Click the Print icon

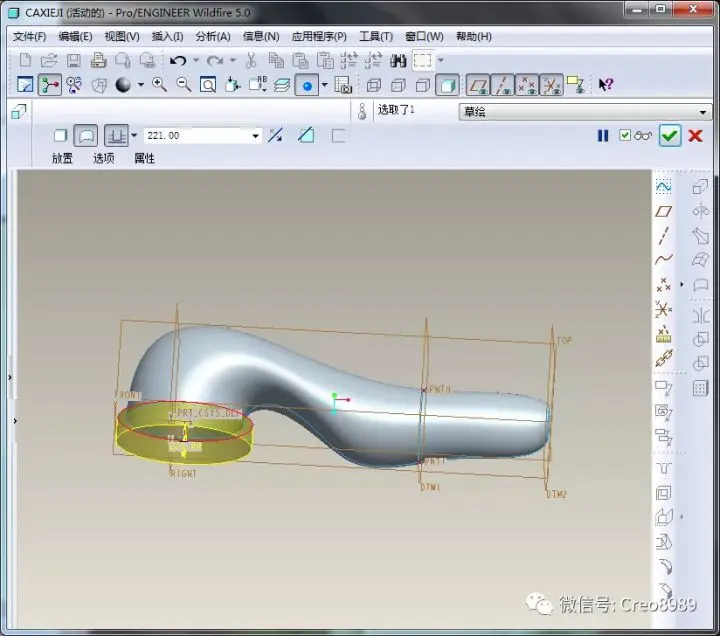click(x=98, y=61)
